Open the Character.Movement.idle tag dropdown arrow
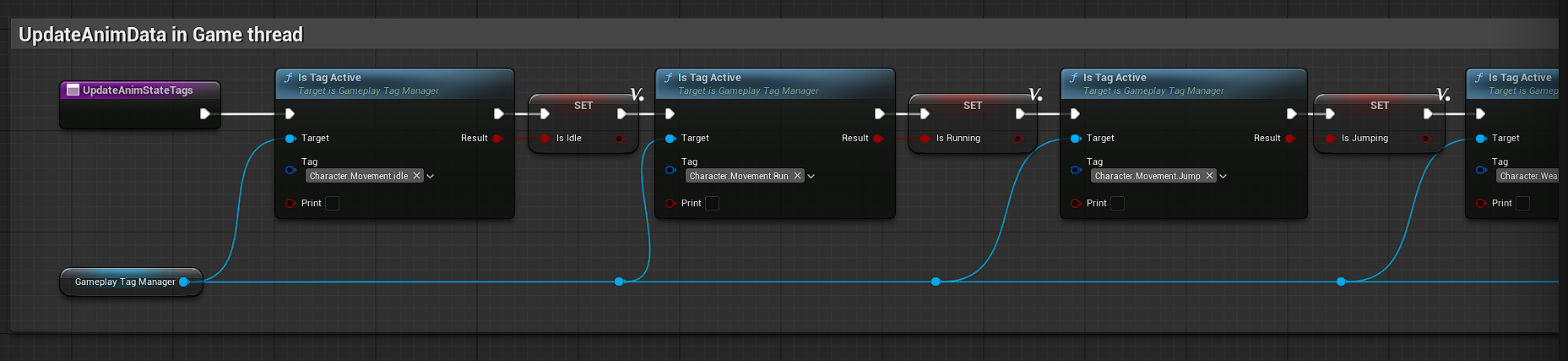 [431, 176]
